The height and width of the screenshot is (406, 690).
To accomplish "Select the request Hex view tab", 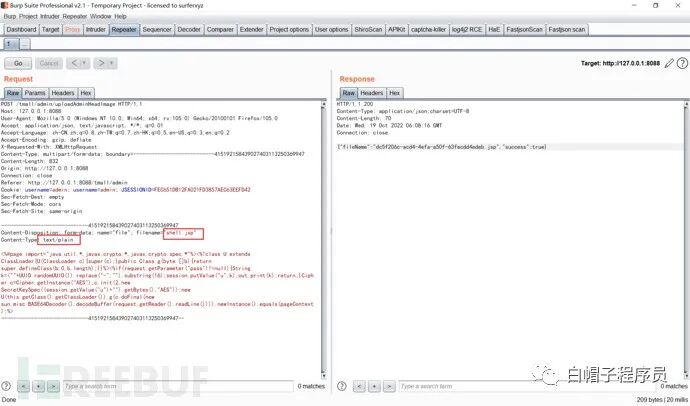I will pos(86,93).
